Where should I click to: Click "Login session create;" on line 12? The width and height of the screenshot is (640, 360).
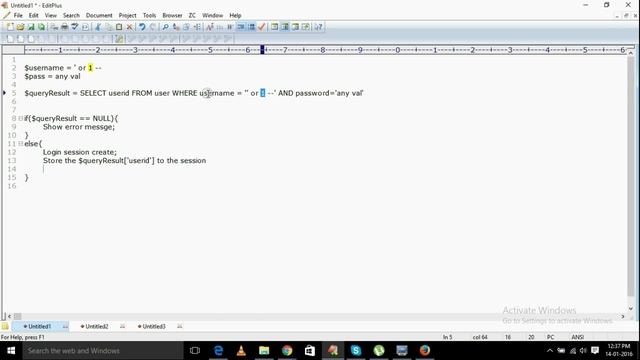click(80, 152)
